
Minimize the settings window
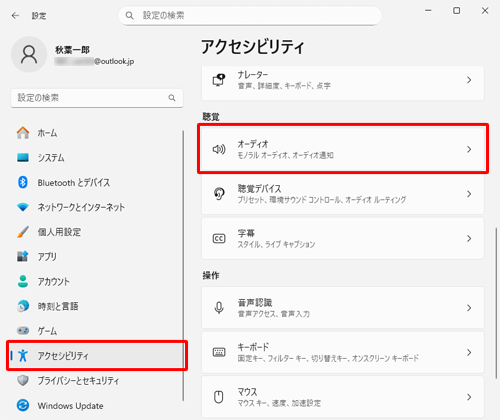428,11
